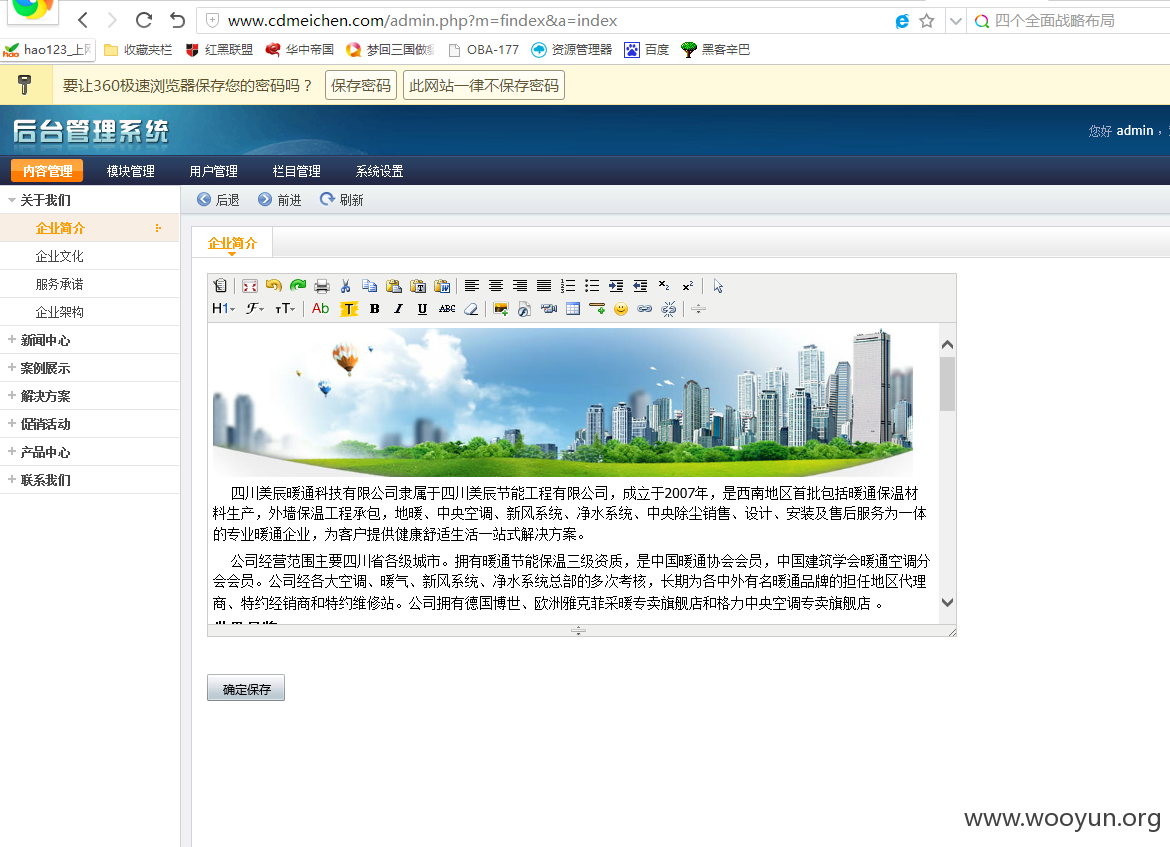Insert image into editor
The image size is (1170, 847).
[x=501, y=309]
